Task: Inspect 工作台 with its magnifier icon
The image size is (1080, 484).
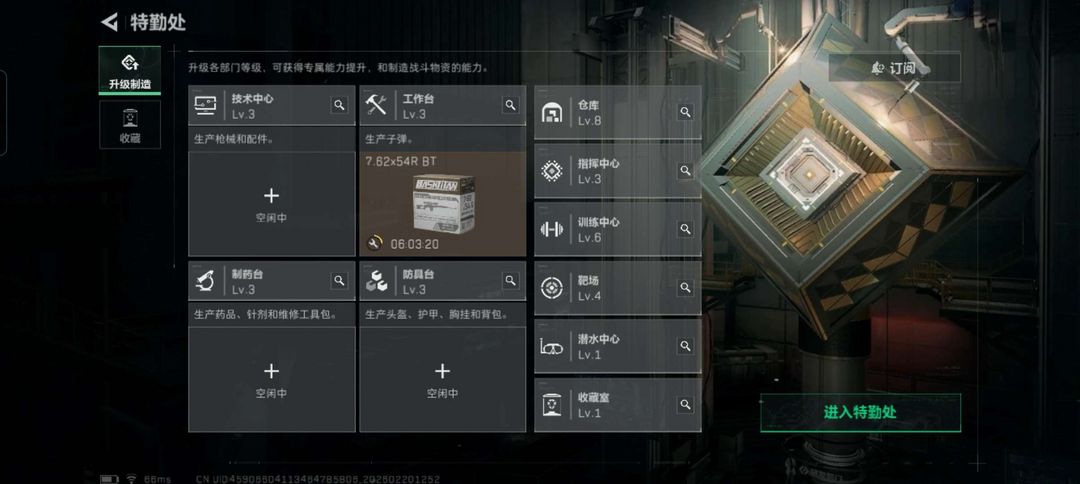Action: coord(510,105)
